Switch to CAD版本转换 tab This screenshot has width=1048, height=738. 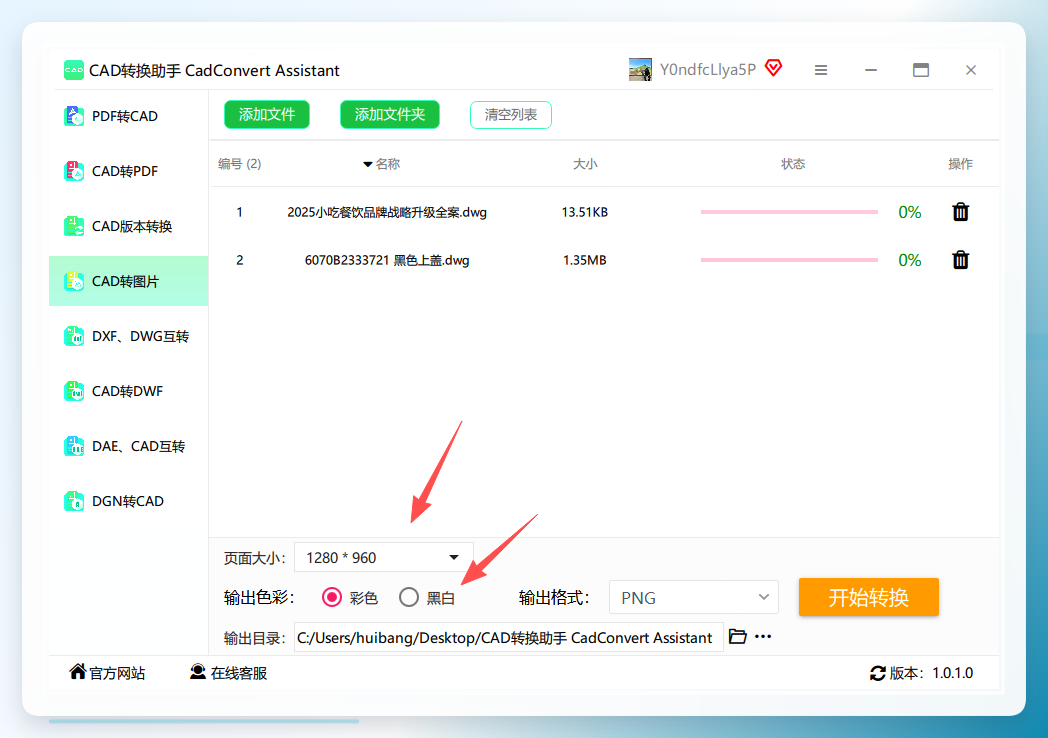(x=128, y=226)
